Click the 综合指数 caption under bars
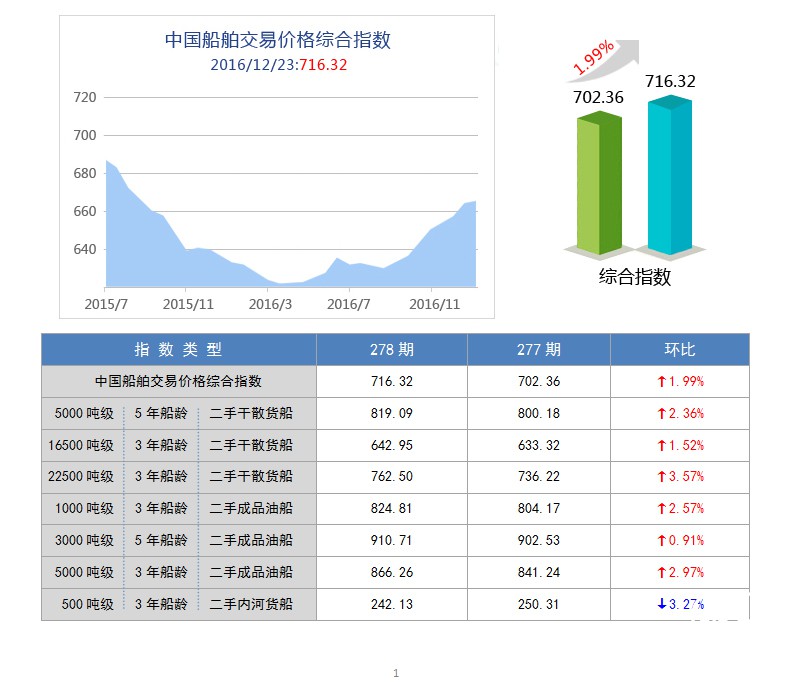Screen dimensions: 793x690 (x=635, y=277)
